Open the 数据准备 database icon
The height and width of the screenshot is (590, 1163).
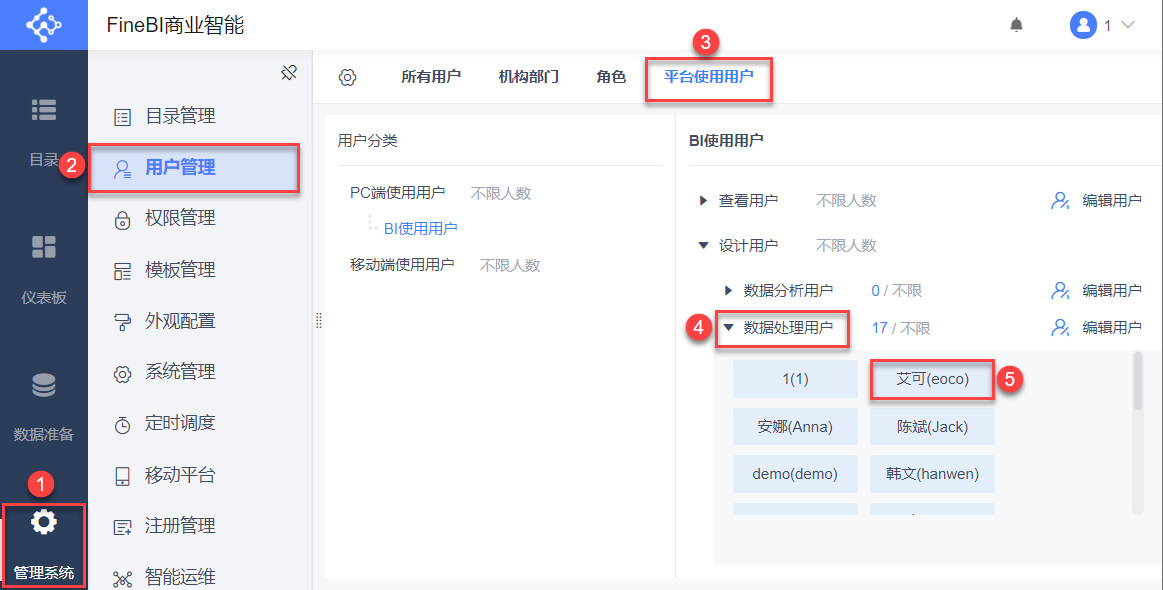(x=44, y=385)
